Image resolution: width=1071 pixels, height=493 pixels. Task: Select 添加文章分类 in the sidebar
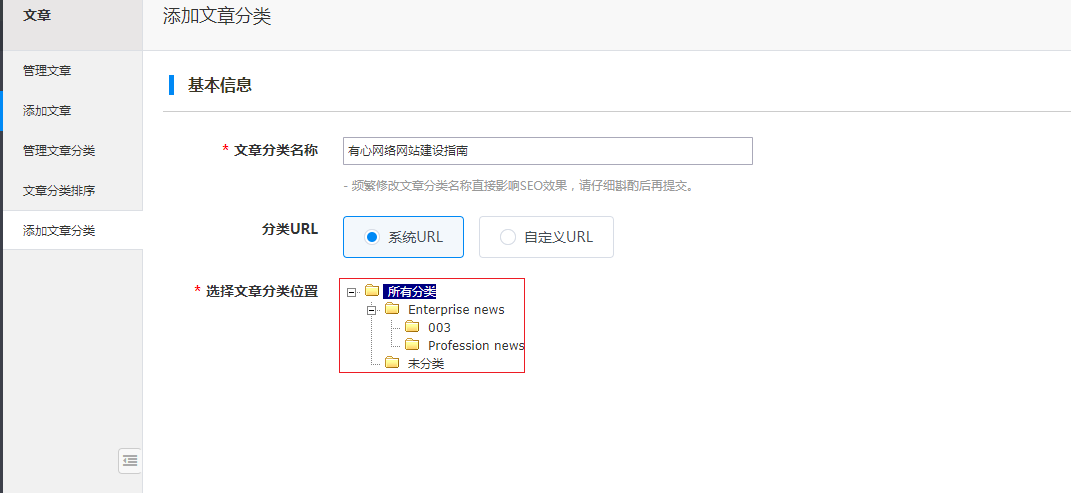click(x=59, y=231)
